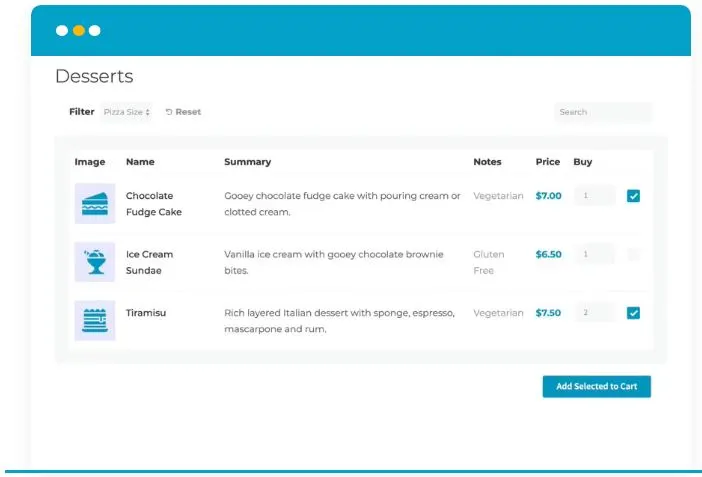Viewport: 702px width, 477px height.
Task: Click the Notes column header
Action: (x=487, y=162)
